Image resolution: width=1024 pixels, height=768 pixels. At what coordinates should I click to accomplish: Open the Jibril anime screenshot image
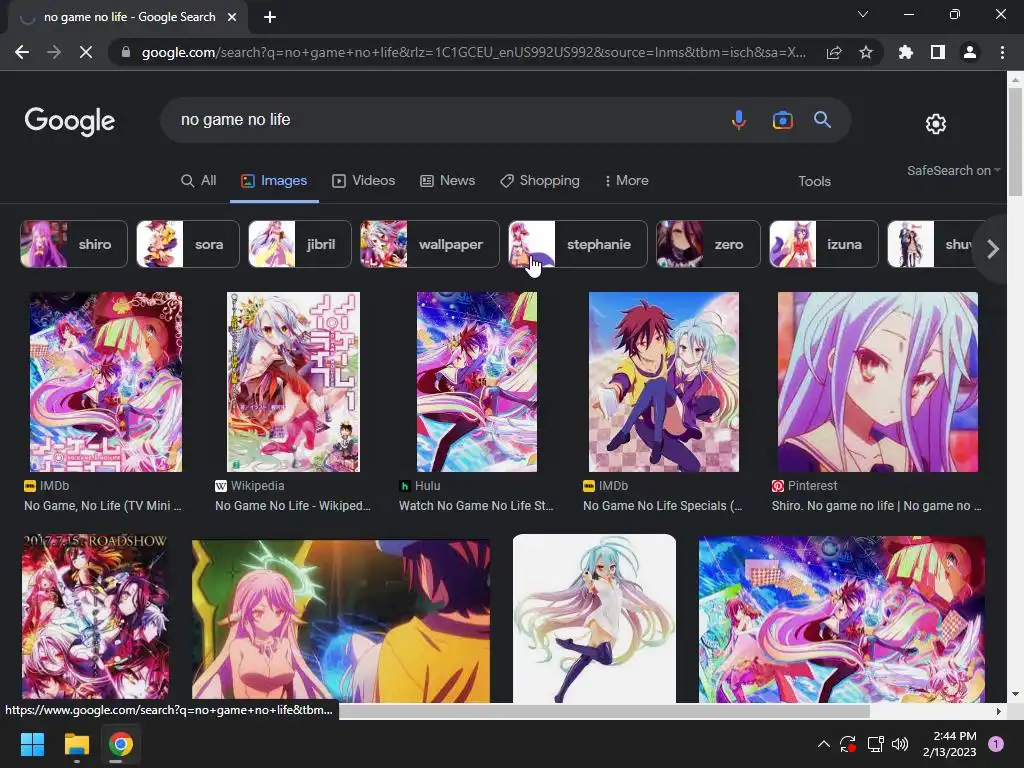click(x=341, y=620)
